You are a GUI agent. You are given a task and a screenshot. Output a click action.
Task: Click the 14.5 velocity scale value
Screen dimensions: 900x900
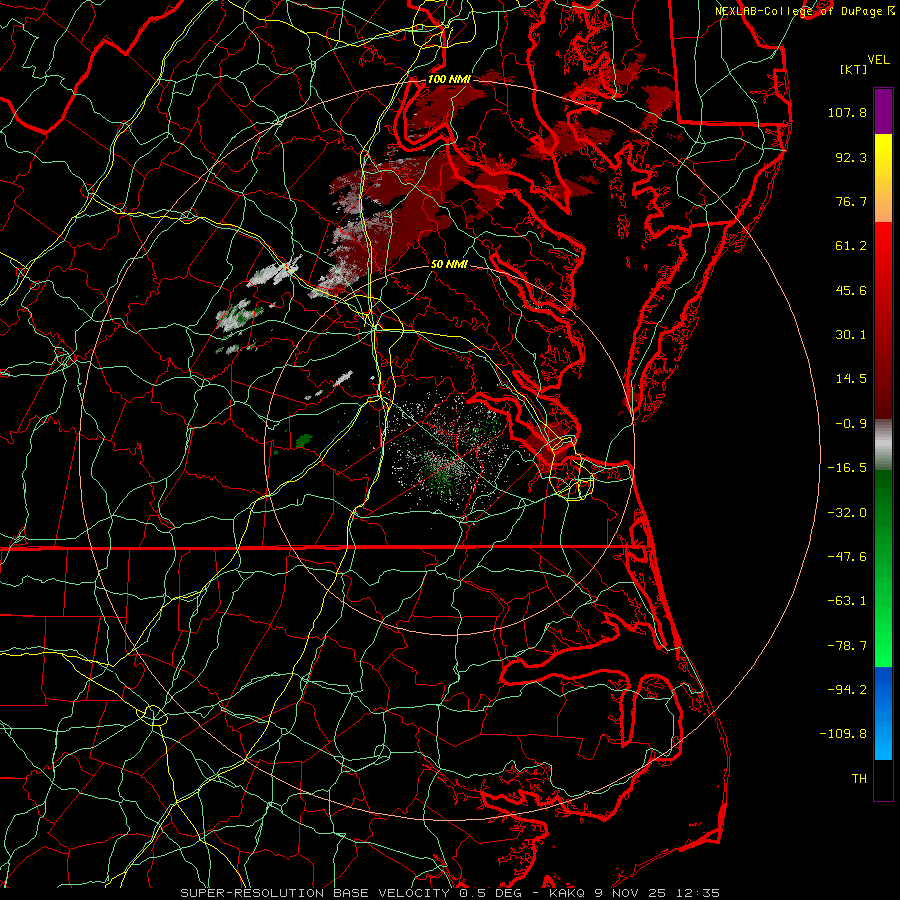pyautogui.click(x=851, y=379)
